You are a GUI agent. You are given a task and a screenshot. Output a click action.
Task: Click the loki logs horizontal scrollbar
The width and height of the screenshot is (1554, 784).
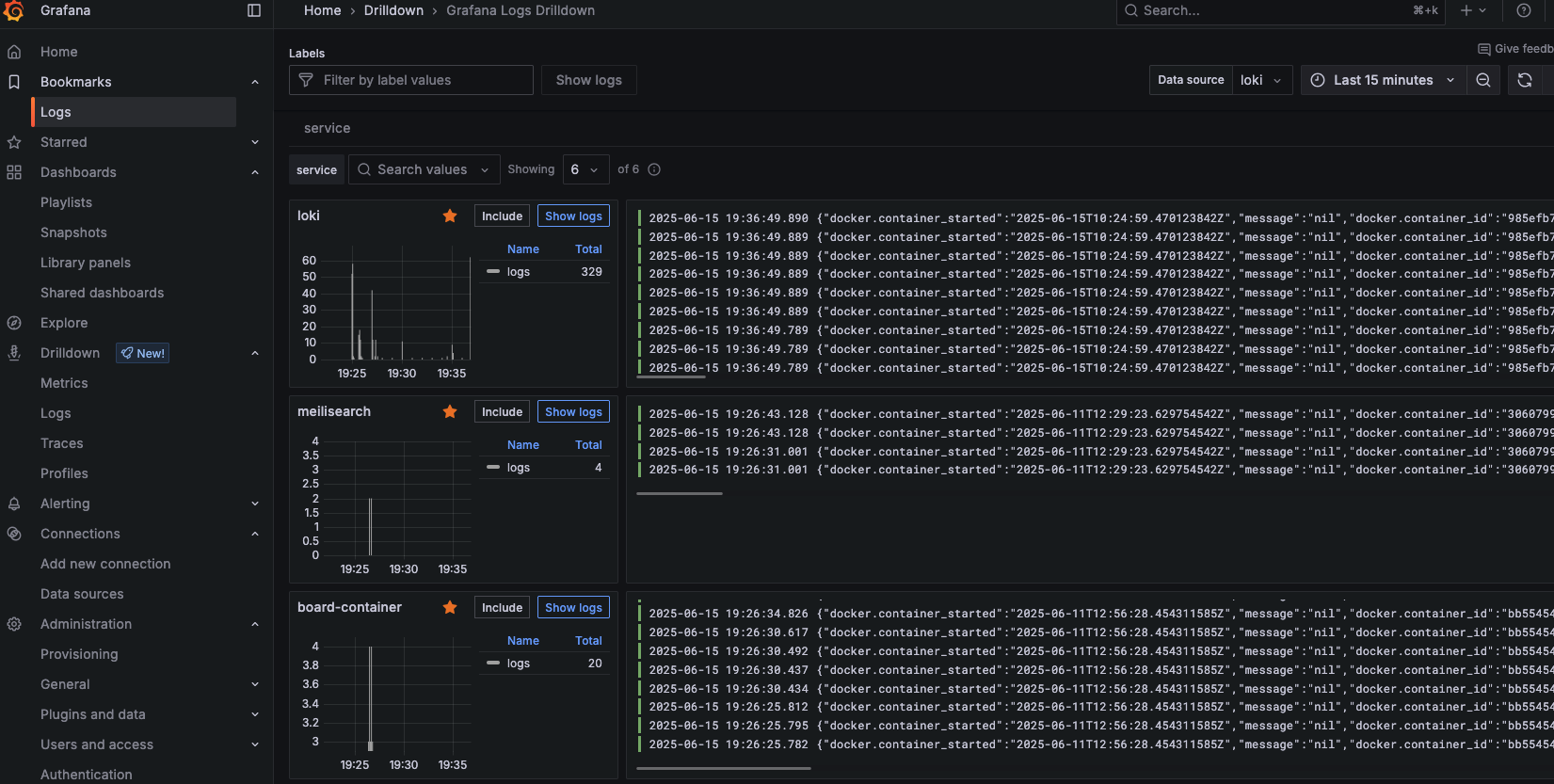(670, 377)
